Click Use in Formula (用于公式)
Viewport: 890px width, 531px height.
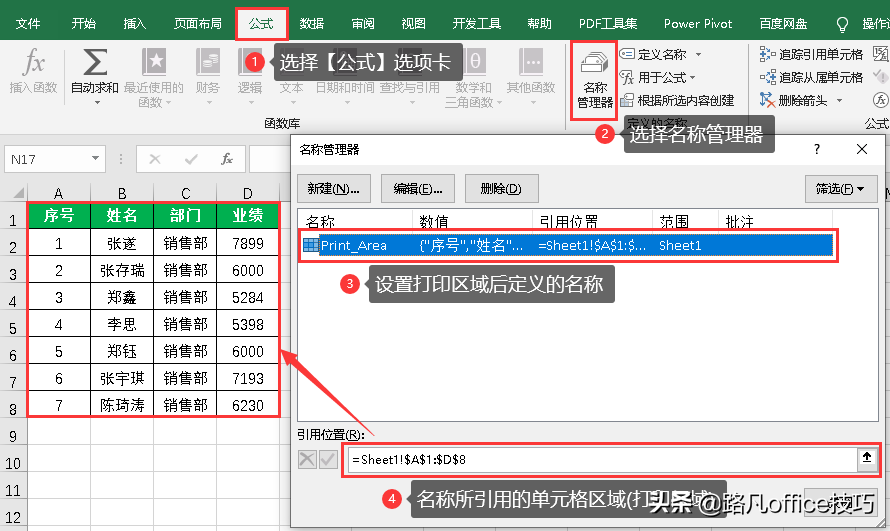tap(657, 77)
